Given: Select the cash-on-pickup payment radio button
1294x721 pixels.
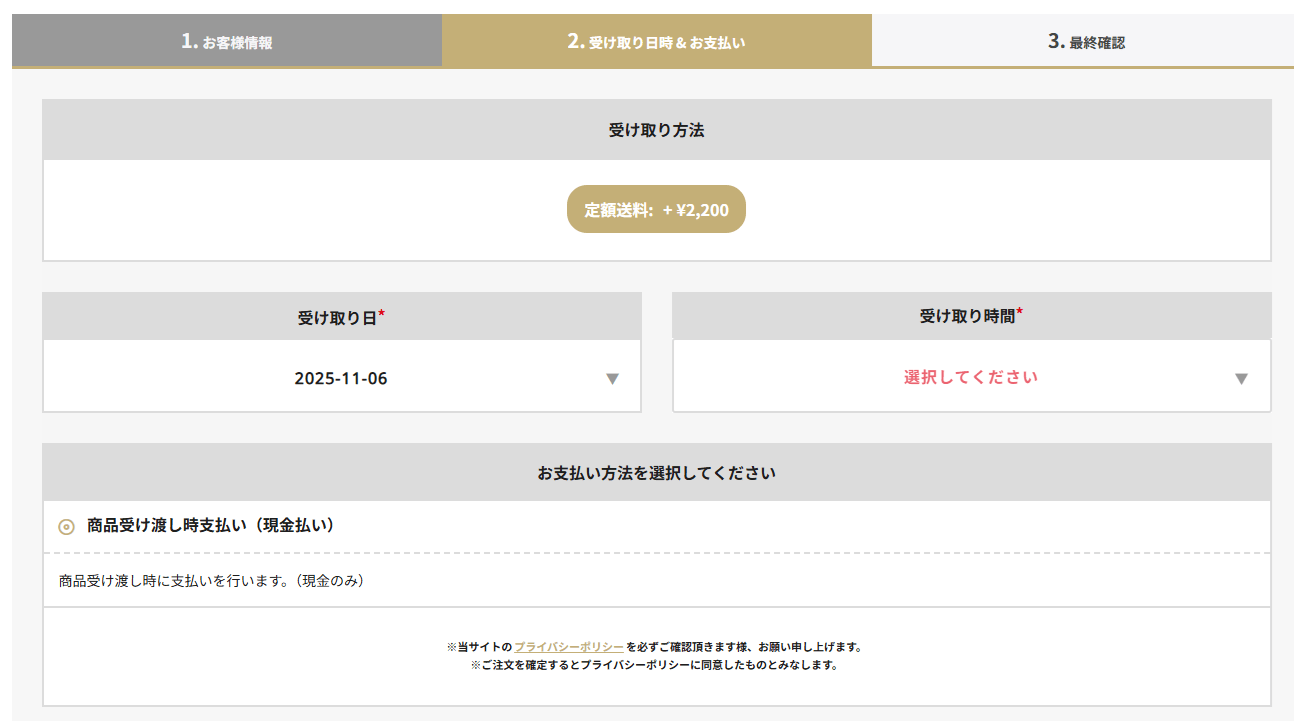Looking at the screenshot, I should coord(67,526).
